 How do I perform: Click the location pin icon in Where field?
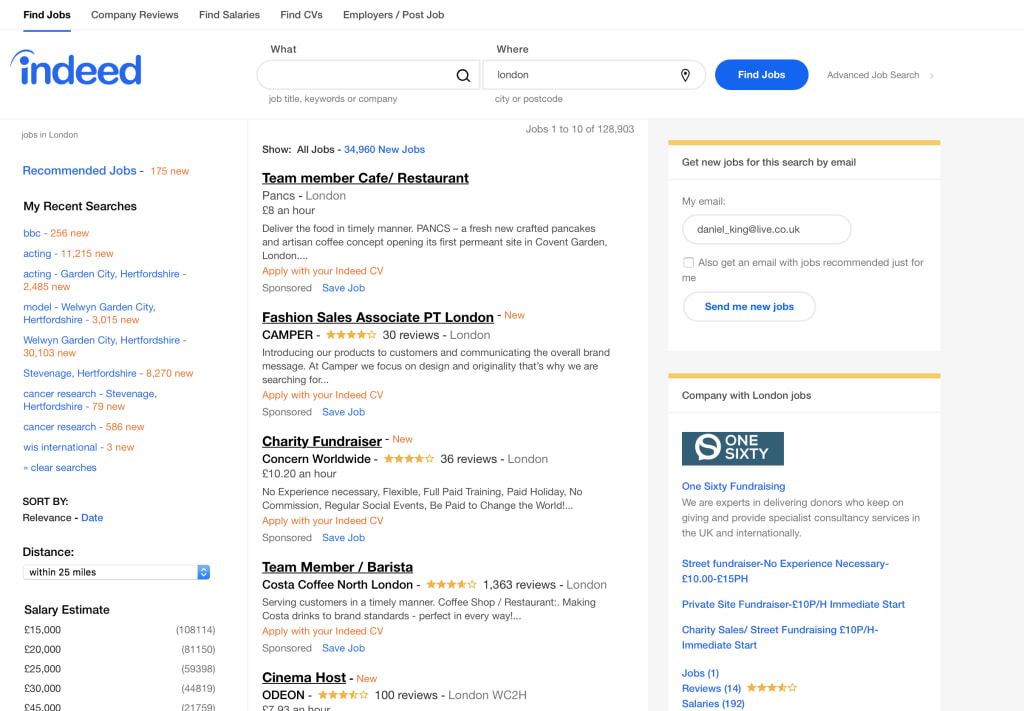tap(685, 75)
